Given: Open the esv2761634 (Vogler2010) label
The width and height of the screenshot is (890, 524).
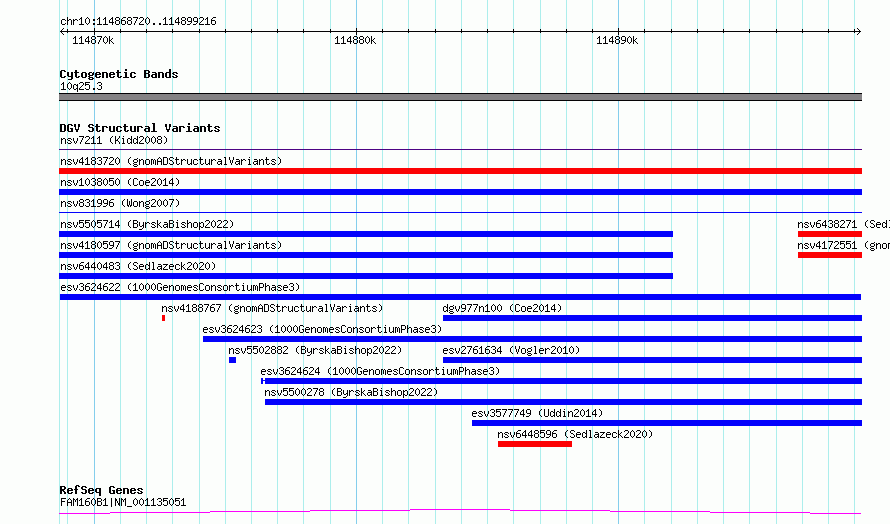Looking at the screenshot, I should pyautogui.click(x=511, y=350).
